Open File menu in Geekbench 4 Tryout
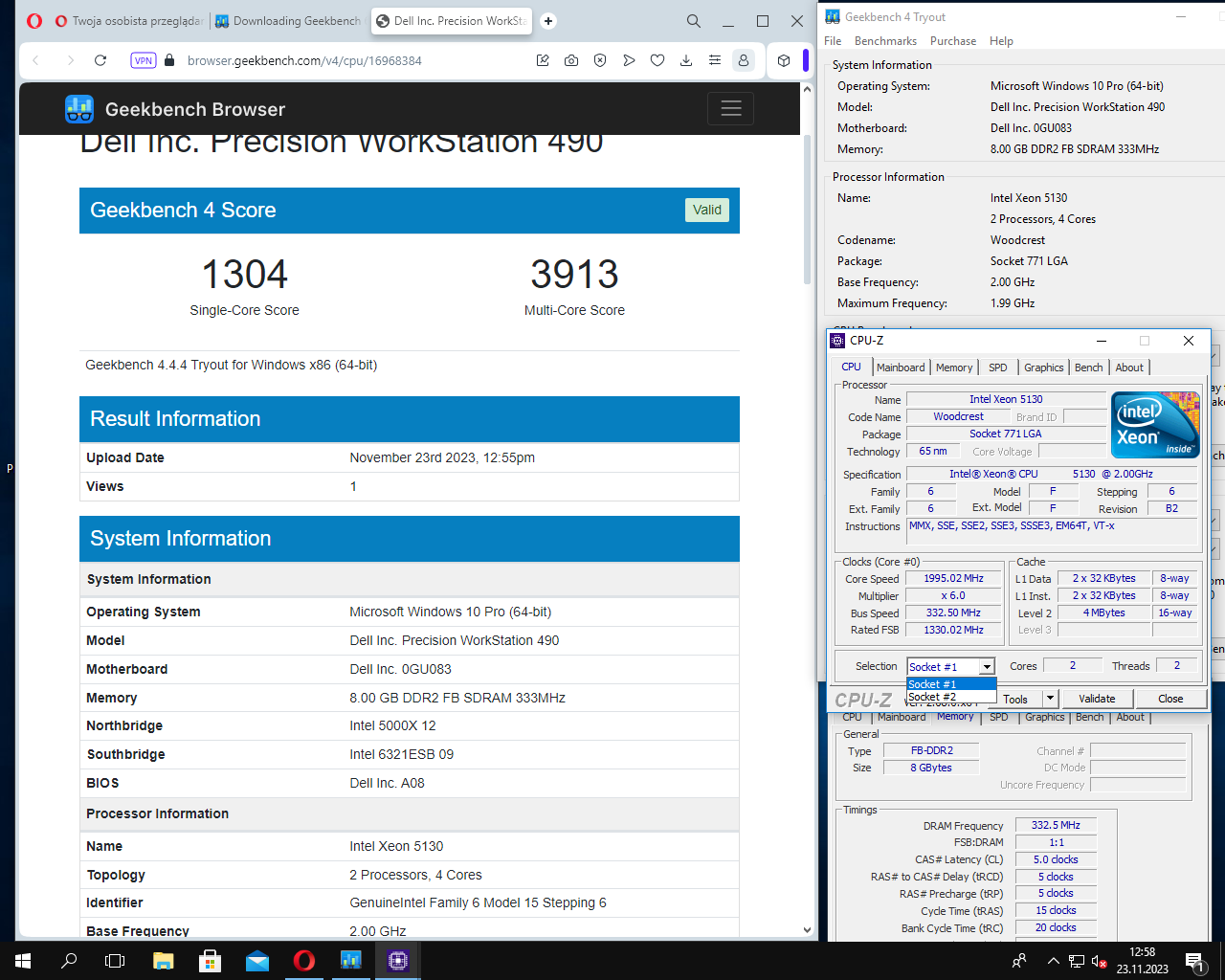The width and height of the screenshot is (1225, 980). click(x=833, y=41)
